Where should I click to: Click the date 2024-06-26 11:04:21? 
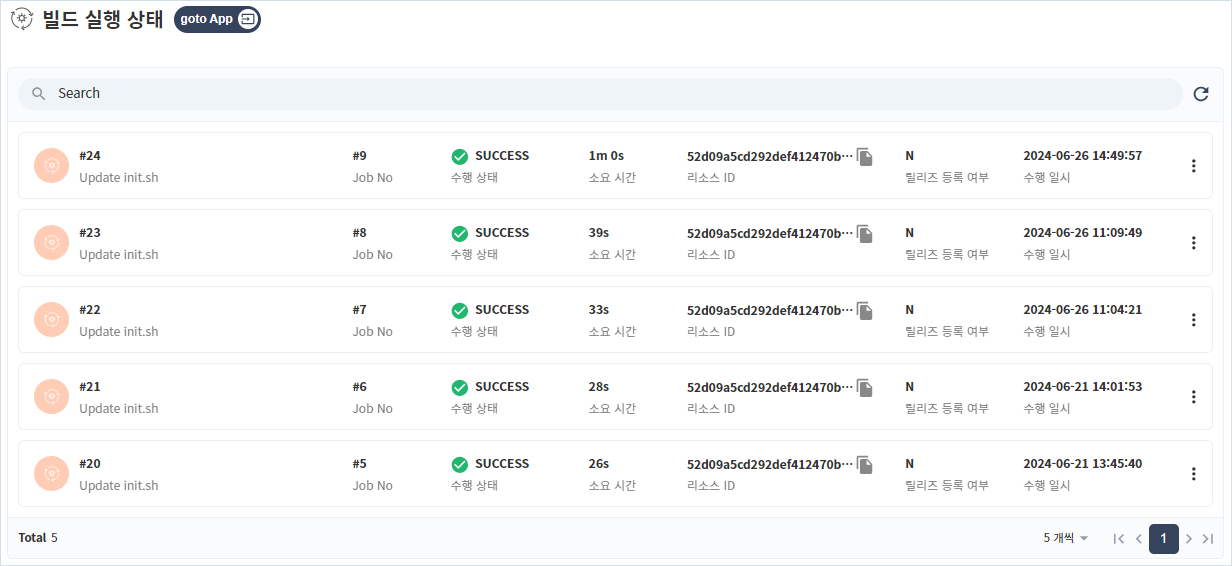(1083, 310)
